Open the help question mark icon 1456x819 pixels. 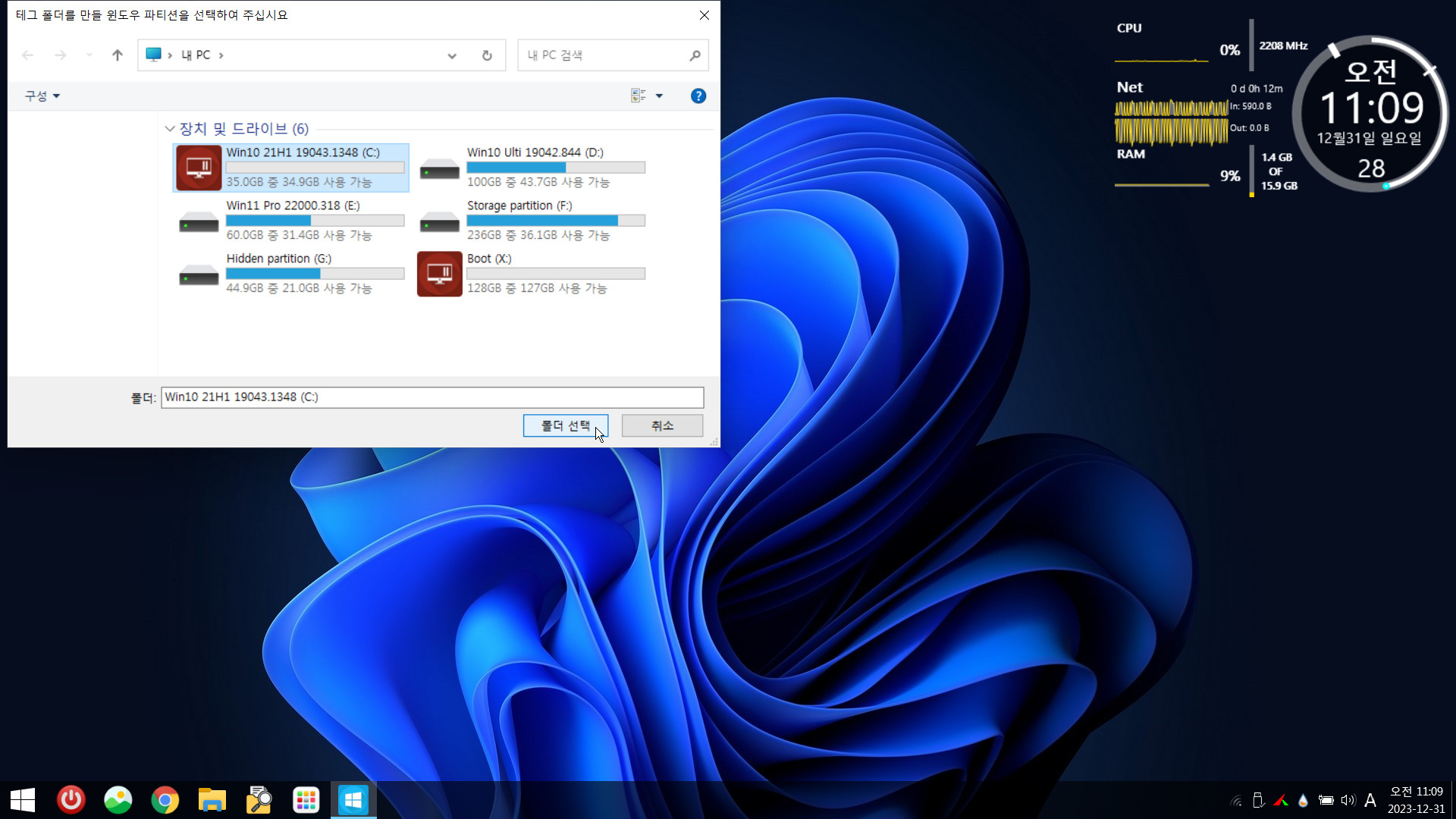(x=698, y=96)
